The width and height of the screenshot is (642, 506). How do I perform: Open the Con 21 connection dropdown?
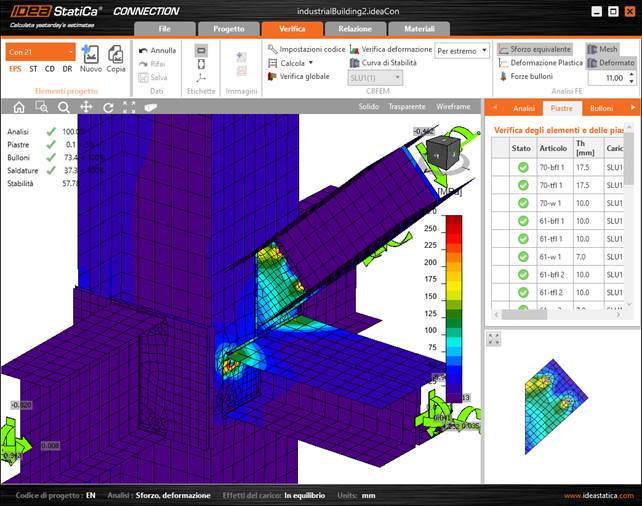(x=40, y=51)
